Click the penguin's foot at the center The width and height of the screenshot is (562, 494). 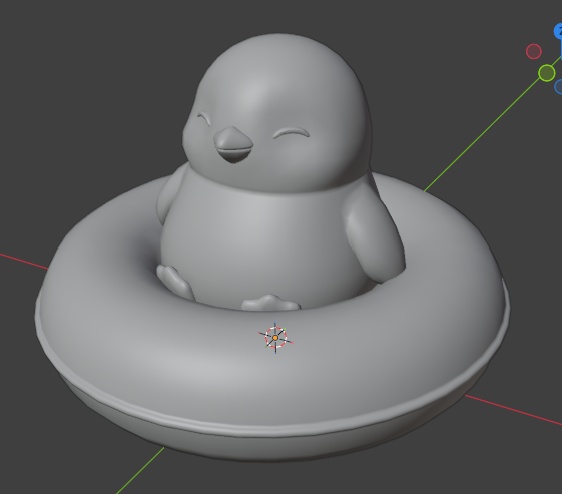270,303
